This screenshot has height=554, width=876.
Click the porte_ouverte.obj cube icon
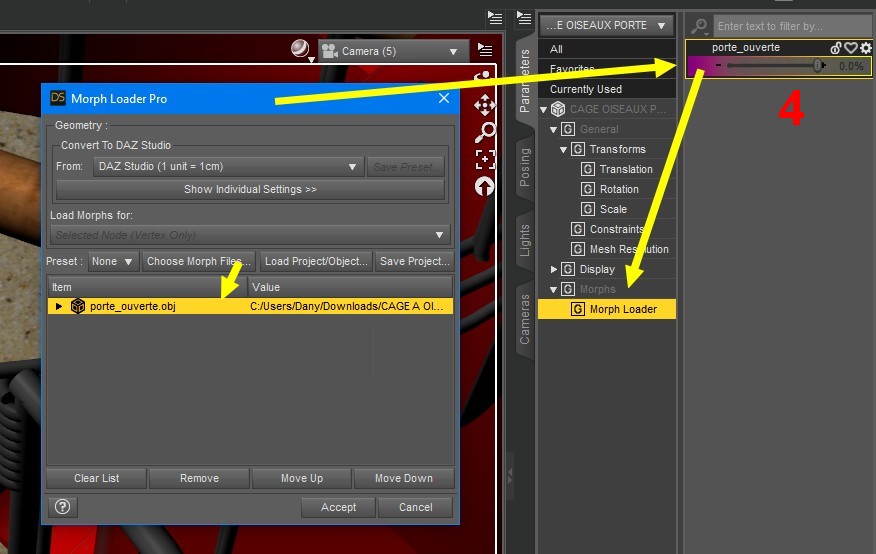[x=78, y=306]
